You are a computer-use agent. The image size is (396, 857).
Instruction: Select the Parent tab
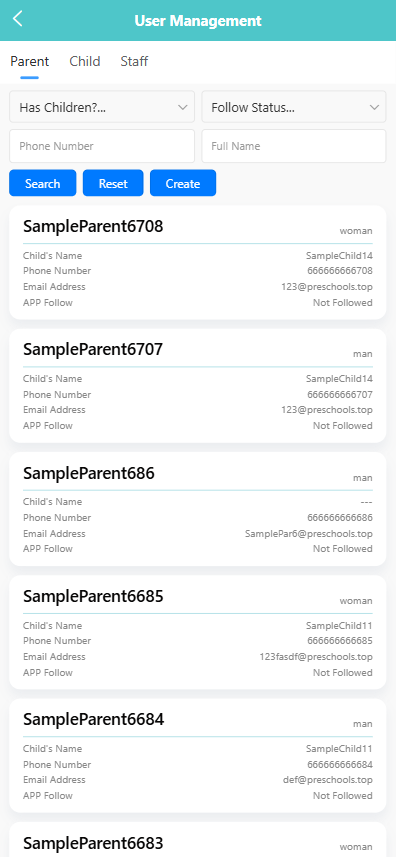click(29, 61)
